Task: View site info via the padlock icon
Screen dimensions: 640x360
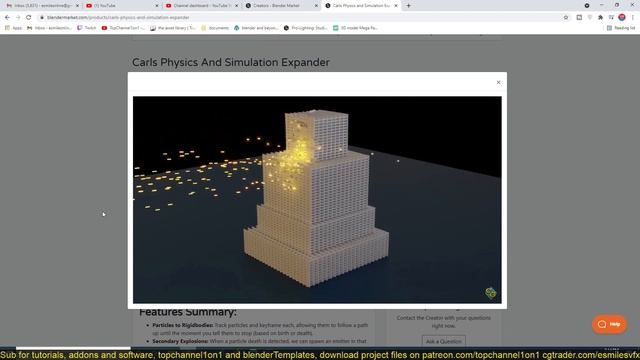Action: coord(42,18)
